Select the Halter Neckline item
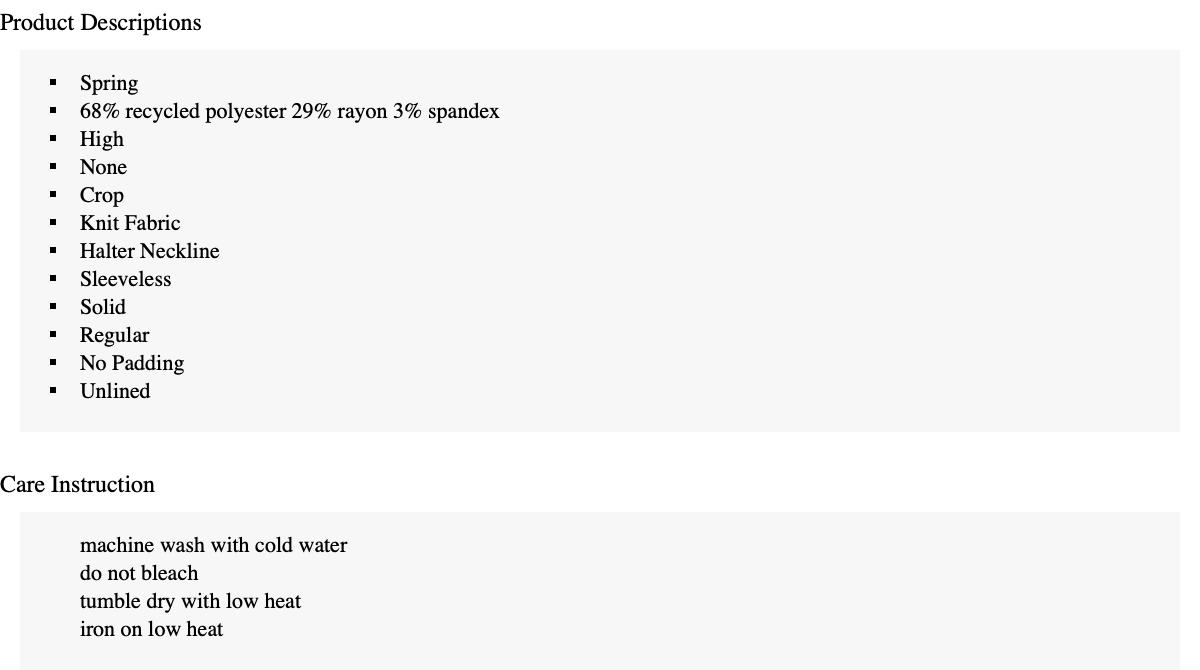This screenshot has width=1200, height=670. point(149,251)
